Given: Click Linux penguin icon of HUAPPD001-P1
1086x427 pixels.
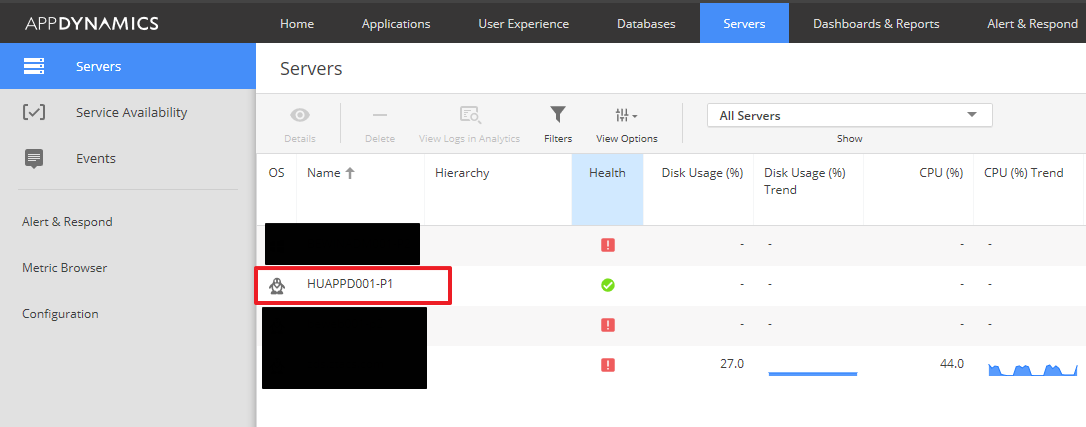Looking at the screenshot, I should [277, 285].
